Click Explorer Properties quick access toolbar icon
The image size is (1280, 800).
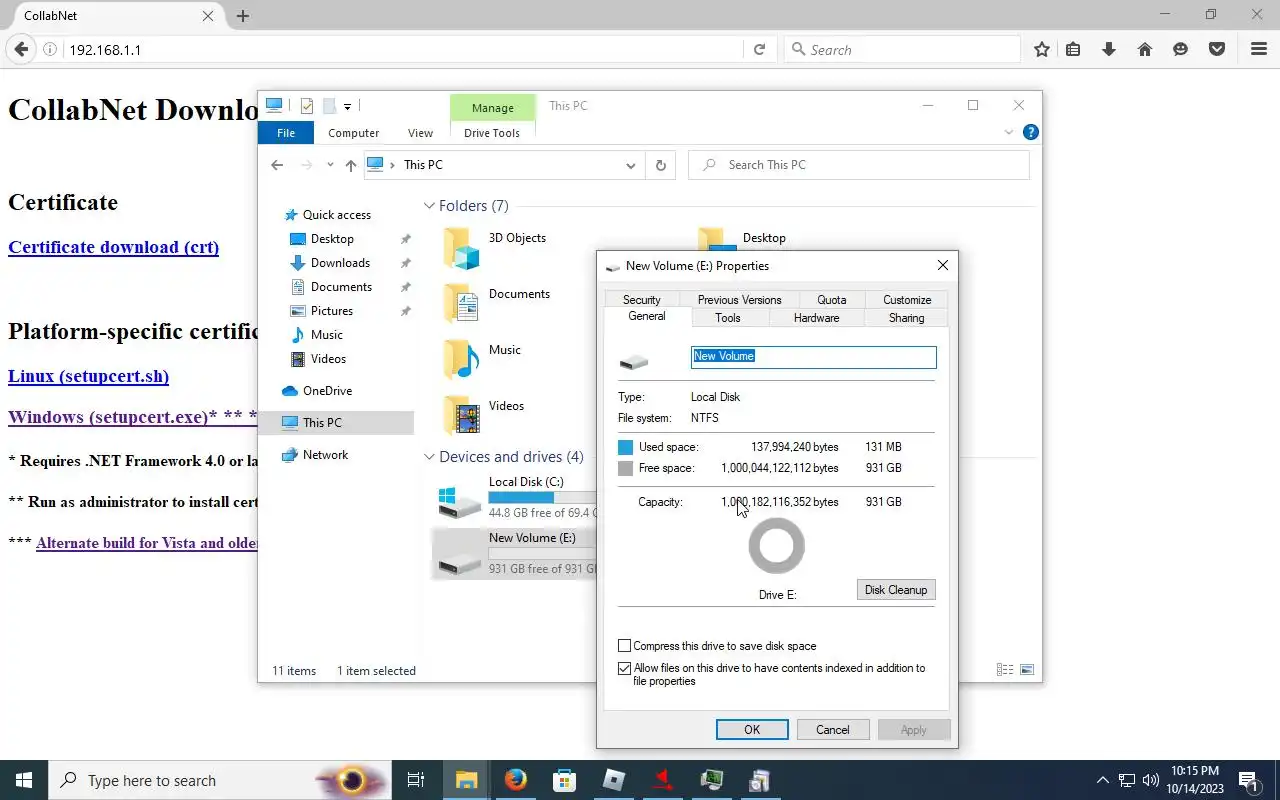pos(307,106)
